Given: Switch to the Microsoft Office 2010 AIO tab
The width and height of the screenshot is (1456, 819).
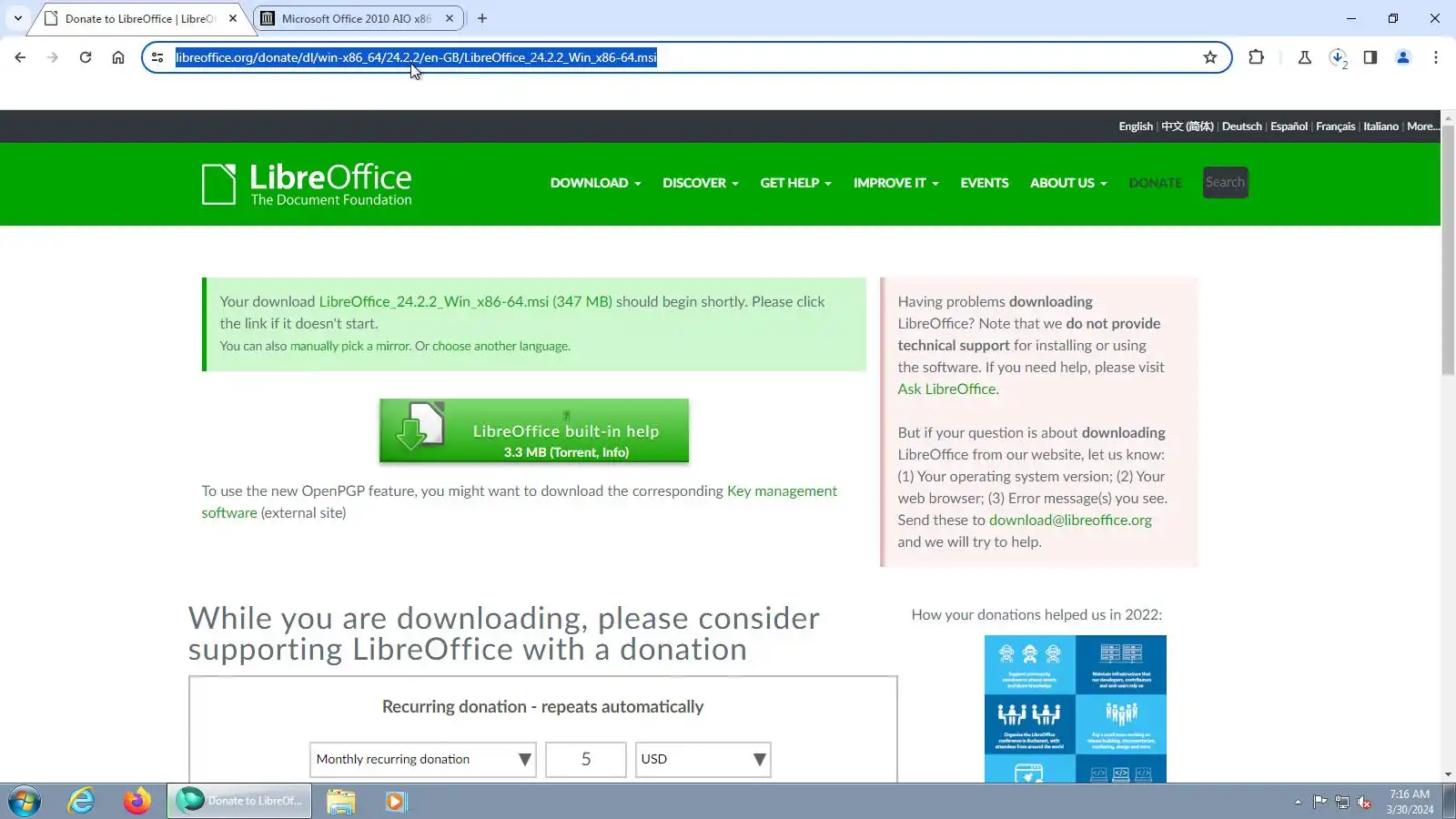Looking at the screenshot, I should pos(357,18).
